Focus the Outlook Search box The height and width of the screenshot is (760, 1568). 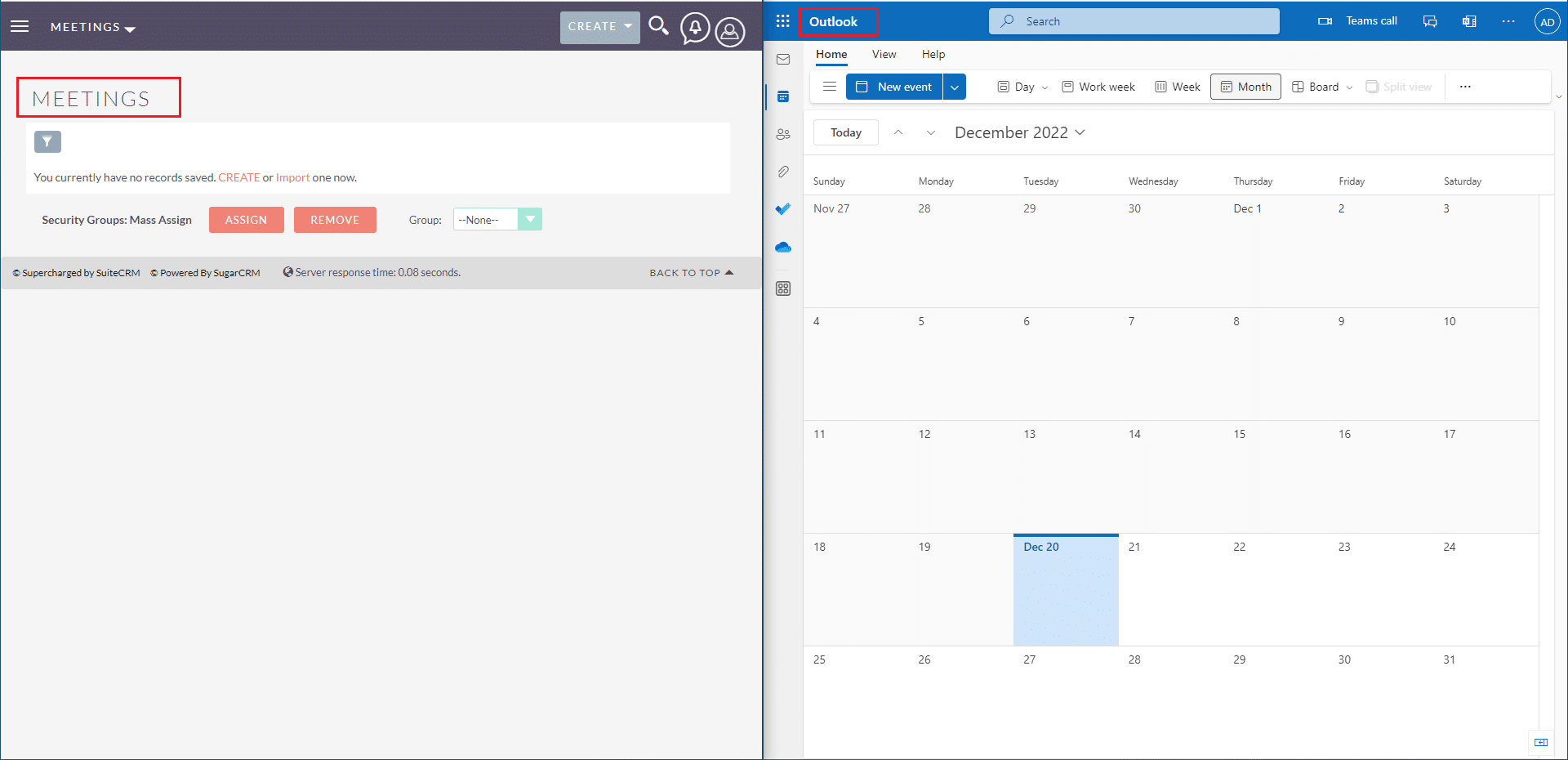[1134, 21]
